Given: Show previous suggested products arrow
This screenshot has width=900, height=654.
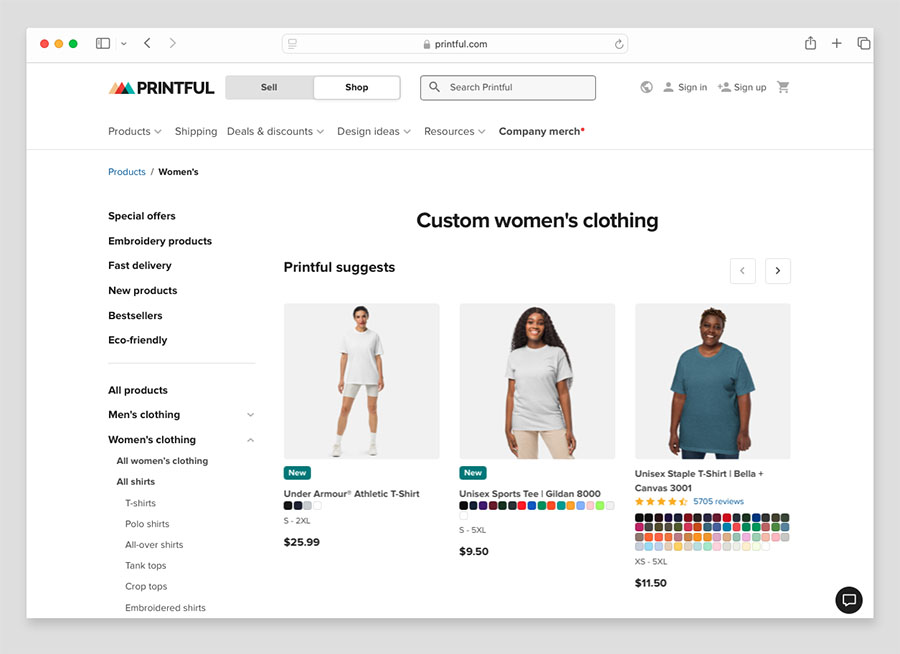Looking at the screenshot, I should pyautogui.click(x=742, y=270).
